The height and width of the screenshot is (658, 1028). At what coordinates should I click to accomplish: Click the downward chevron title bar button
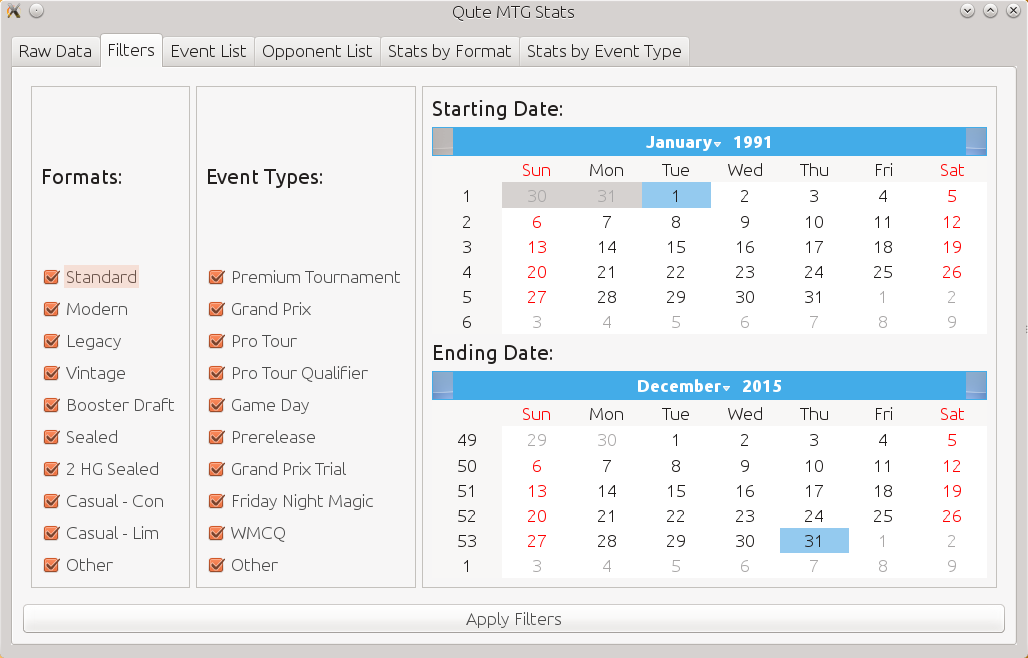[x=968, y=10]
